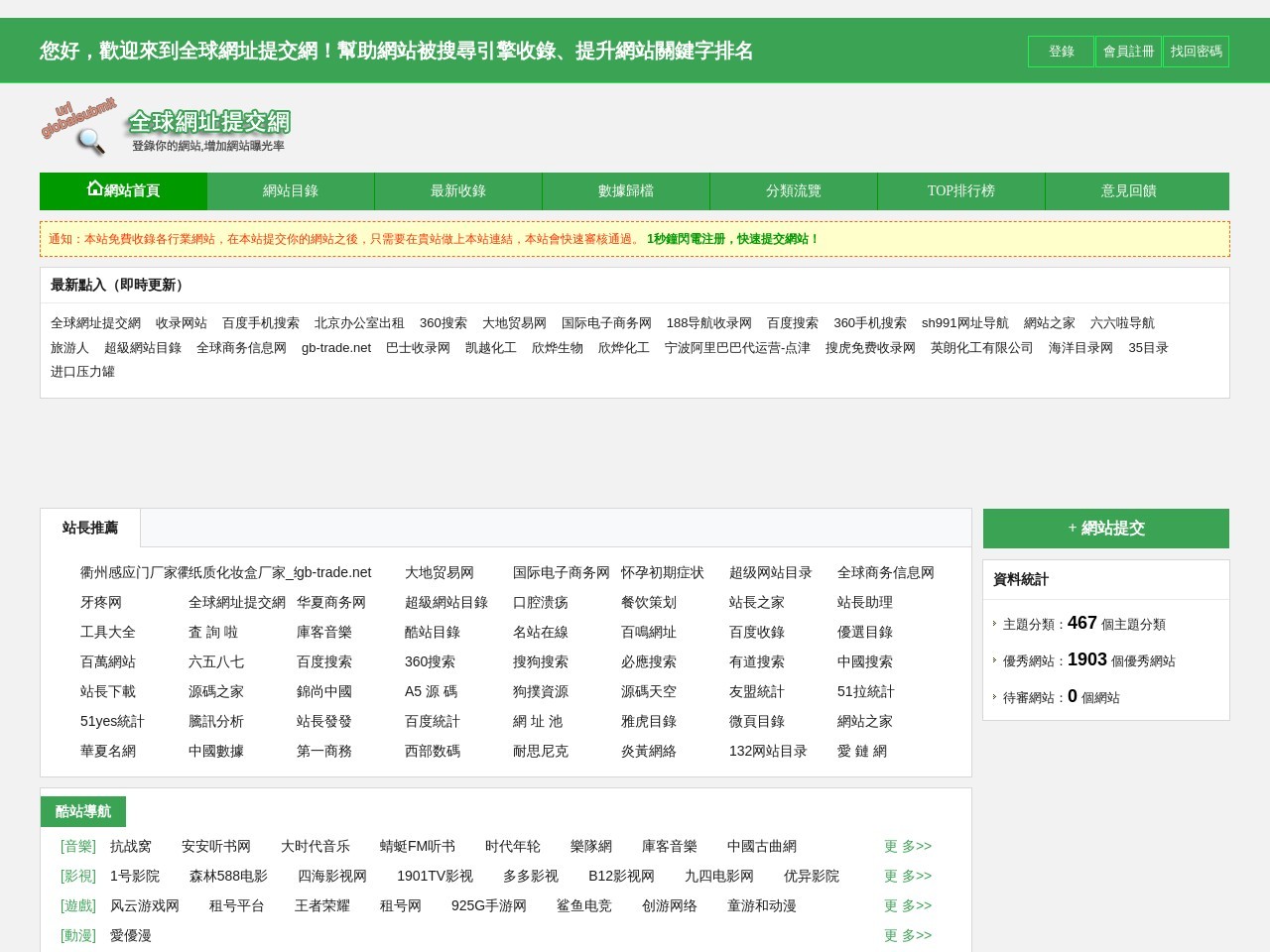Switch to the 網站目錄 tab
Screen dimensions: 1270x952
pyautogui.click(x=291, y=191)
